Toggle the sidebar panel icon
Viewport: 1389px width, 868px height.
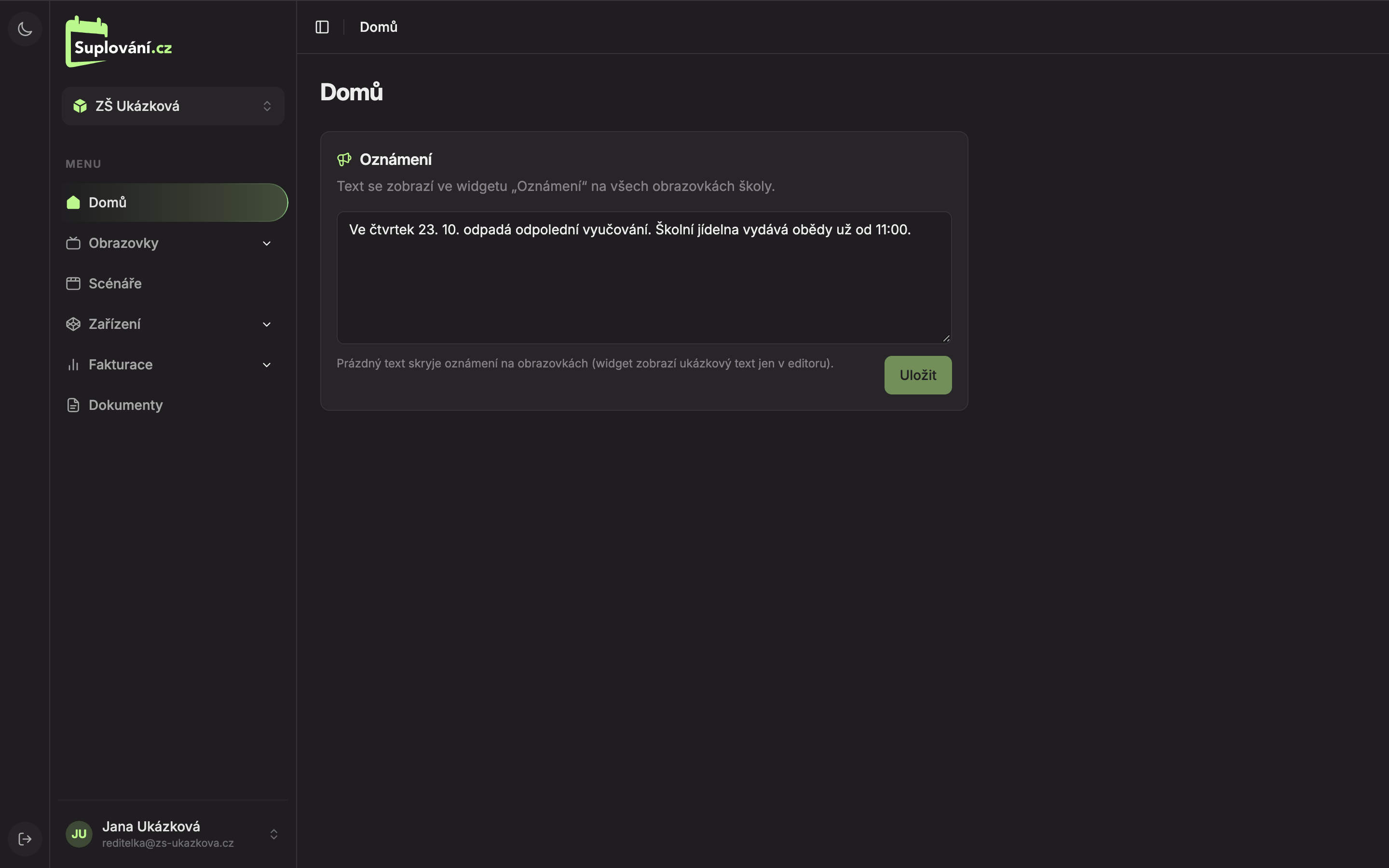point(322,27)
